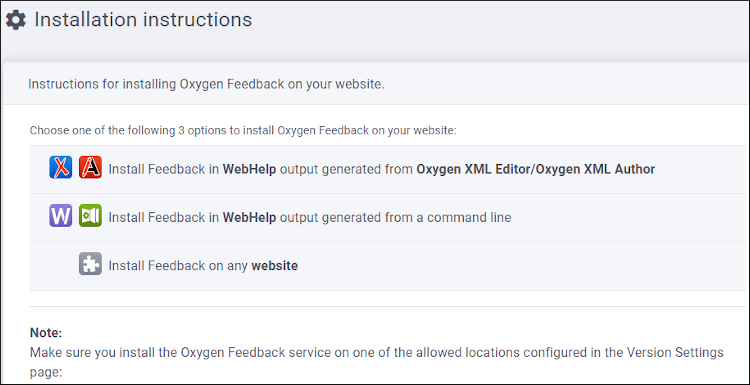Click bold Oxygen XML Editor/Oxygen XML Author text
This screenshot has height=385, width=750.
(536, 169)
